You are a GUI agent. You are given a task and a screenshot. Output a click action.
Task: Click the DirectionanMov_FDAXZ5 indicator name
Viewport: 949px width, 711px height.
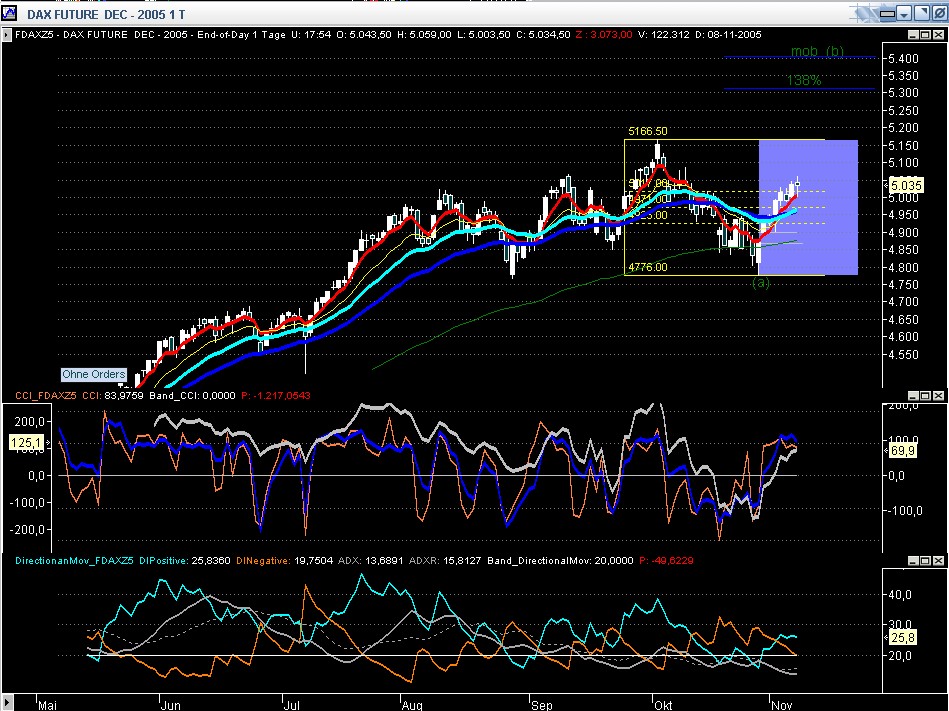74,561
